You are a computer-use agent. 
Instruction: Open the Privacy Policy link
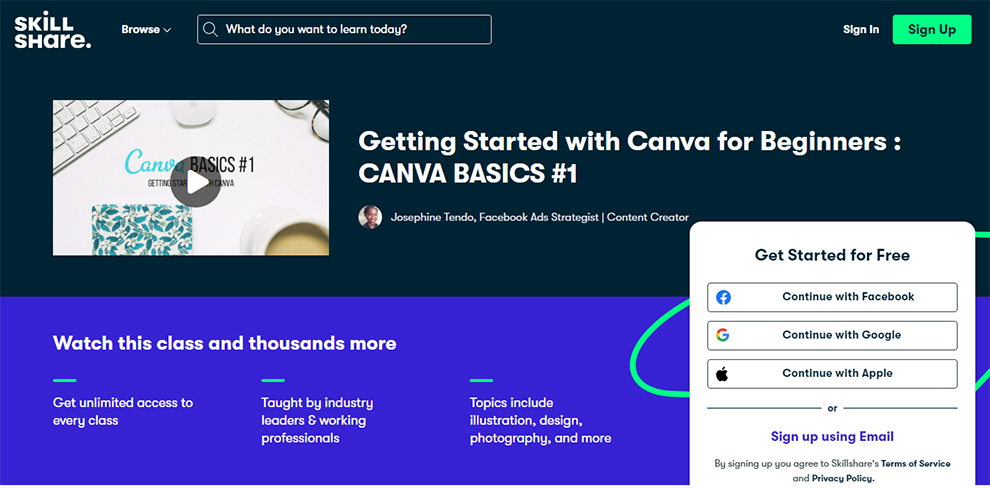[x=843, y=479]
